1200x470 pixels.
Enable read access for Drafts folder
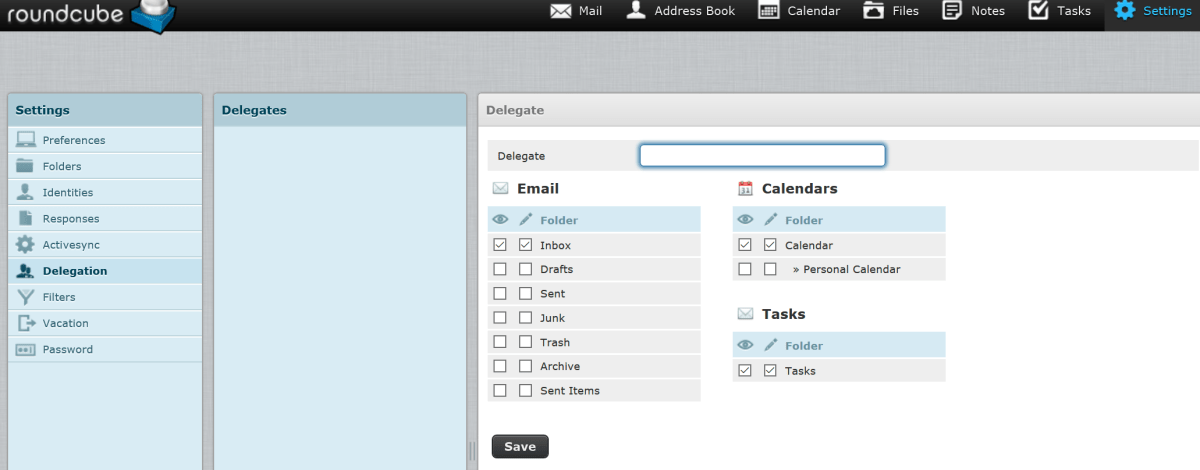pyautogui.click(x=500, y=269)
